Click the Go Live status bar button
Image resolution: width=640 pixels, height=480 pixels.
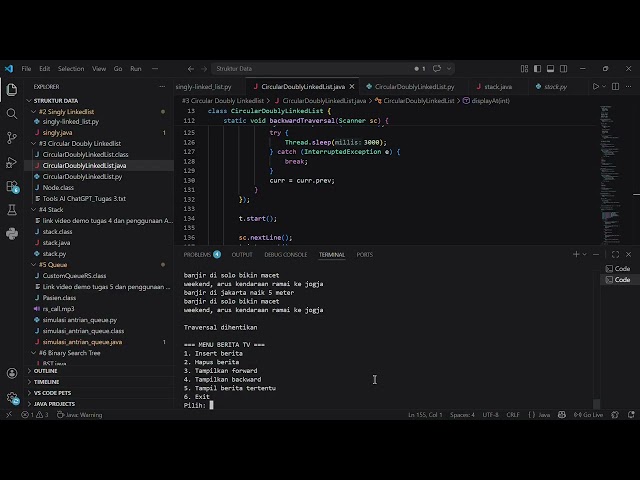pyautogui.click(x=589, y=415)
